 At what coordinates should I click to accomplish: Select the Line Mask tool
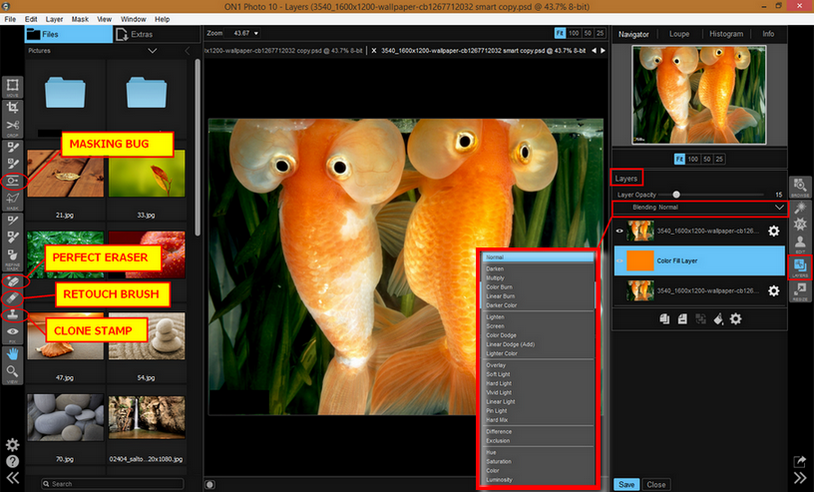(x=12, y=198)
